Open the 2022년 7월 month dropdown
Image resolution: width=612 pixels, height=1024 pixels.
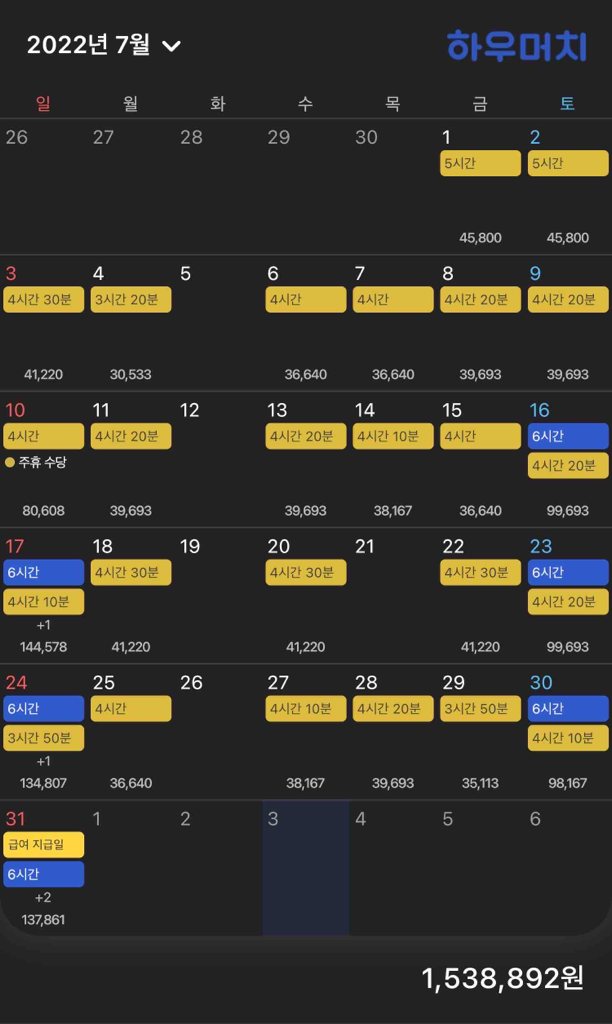point(104,45)
